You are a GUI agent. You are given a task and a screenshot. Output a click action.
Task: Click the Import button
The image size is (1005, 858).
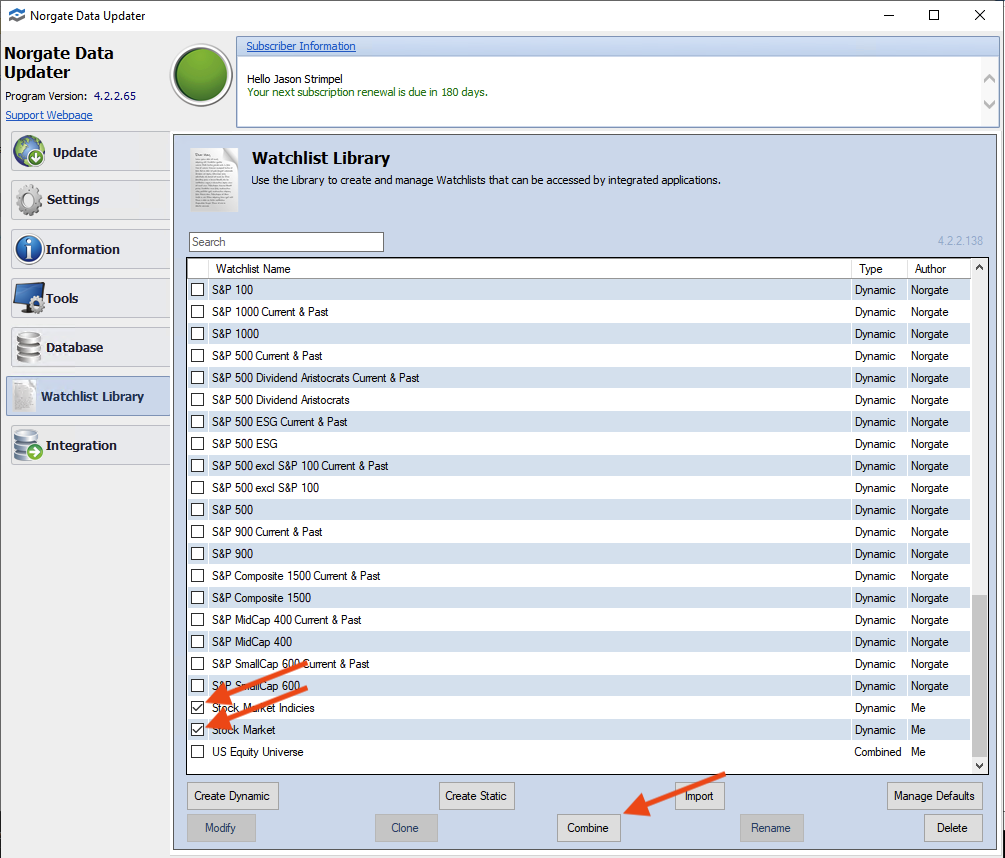coord(699,795)
